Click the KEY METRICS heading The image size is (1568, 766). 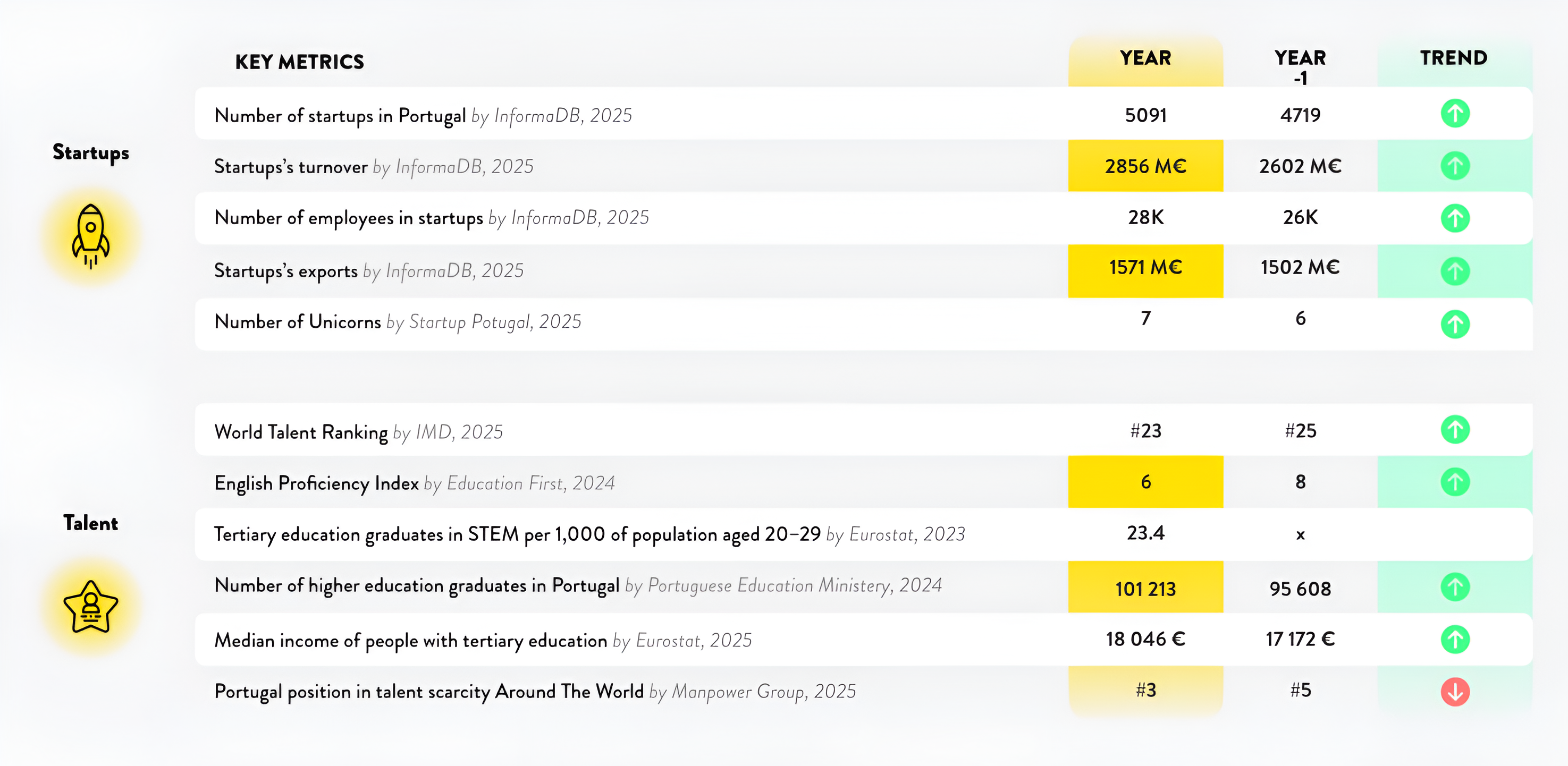299,62
